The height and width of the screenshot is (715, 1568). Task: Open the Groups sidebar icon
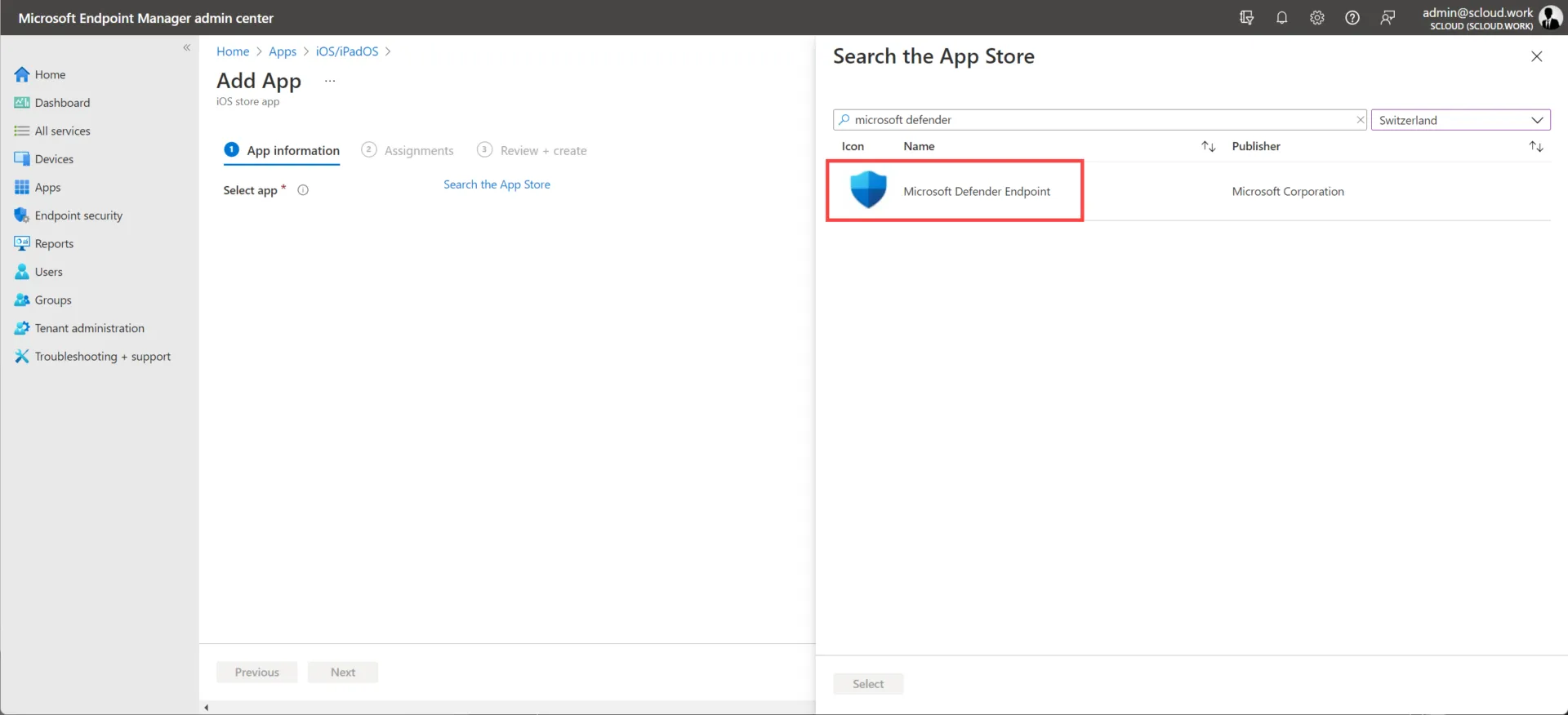22,300
